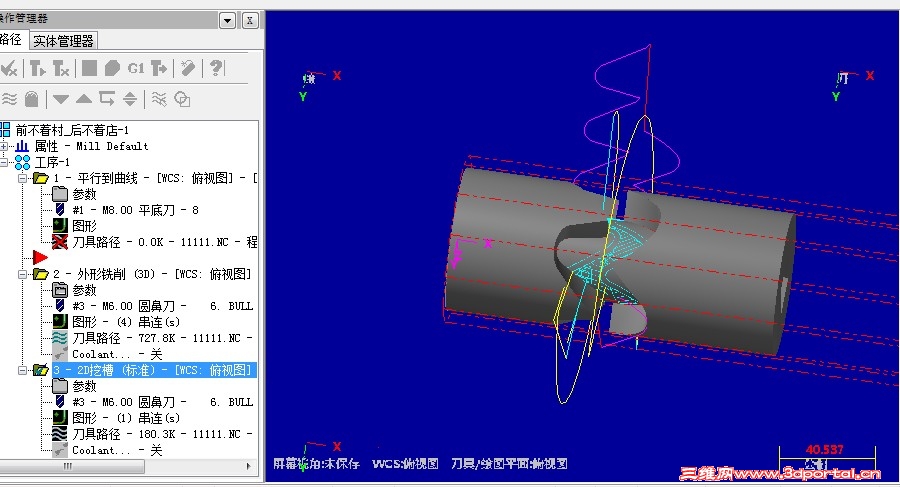Open high feed machining T-arrow icon
900x487 pixels.
pyautogui.click(x=159, y=68)
